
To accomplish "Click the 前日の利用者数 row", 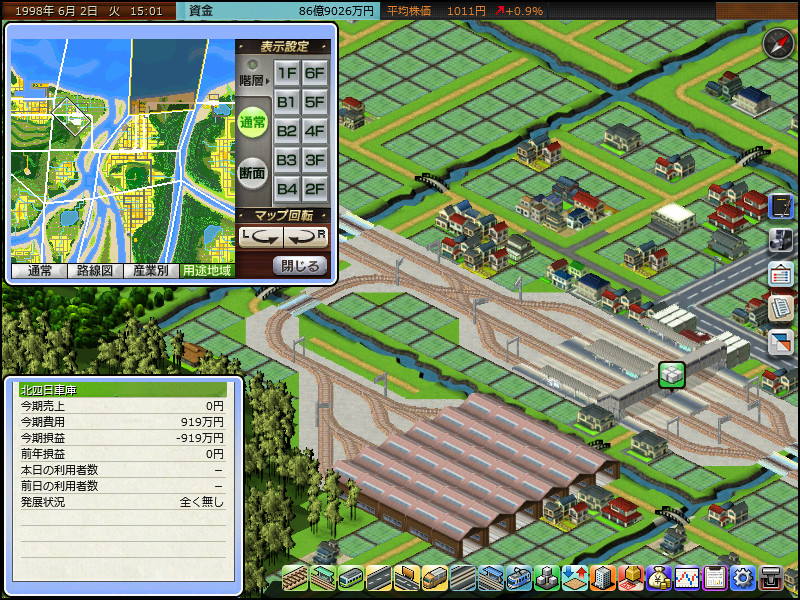I will coord(122,486).
